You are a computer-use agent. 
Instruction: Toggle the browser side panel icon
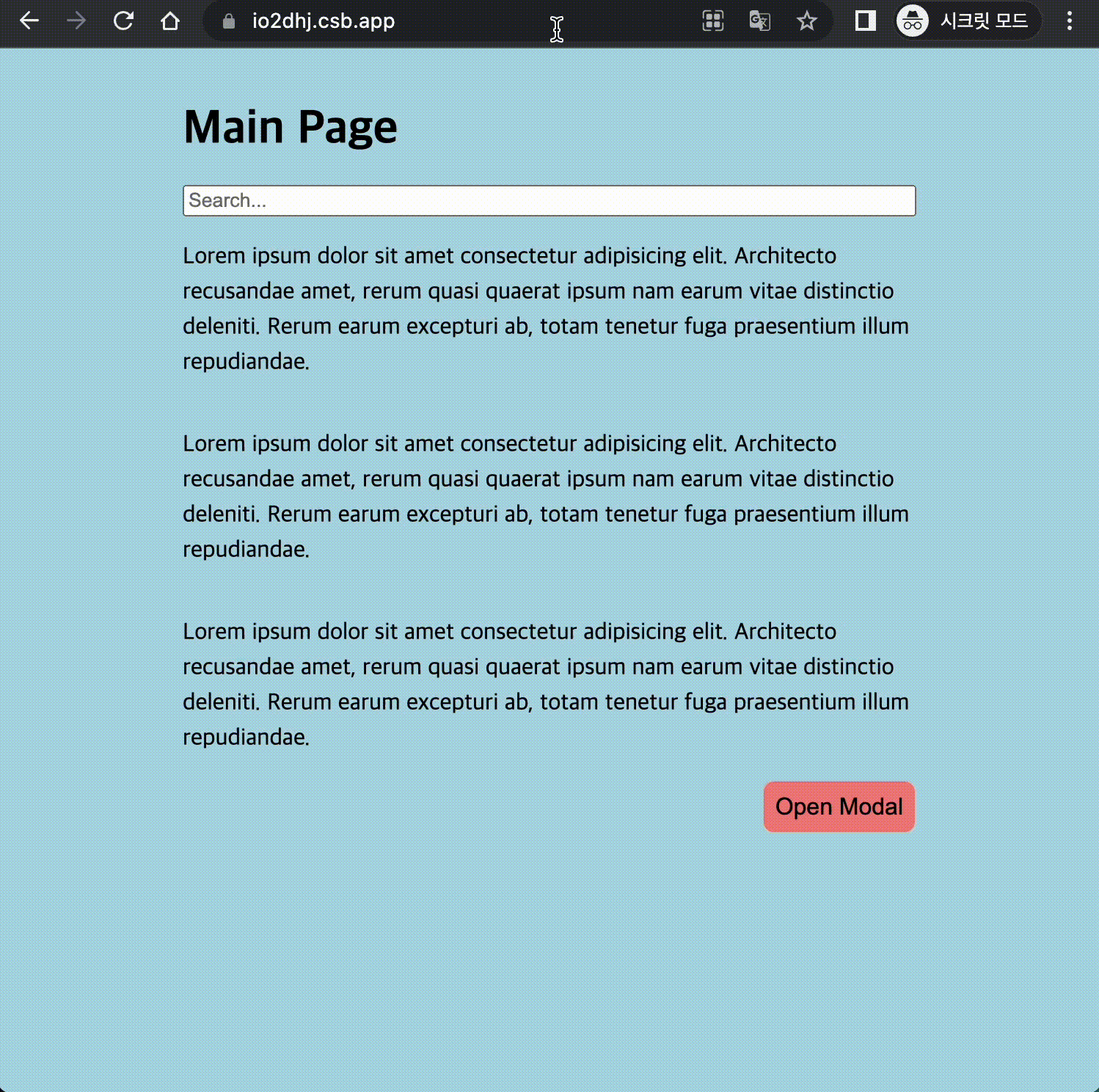(866, 21)
